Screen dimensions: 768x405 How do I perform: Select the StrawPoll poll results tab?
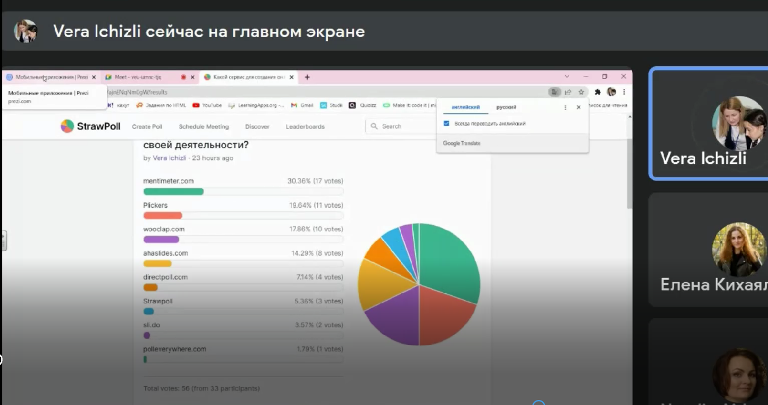click(x=249, y=77)
